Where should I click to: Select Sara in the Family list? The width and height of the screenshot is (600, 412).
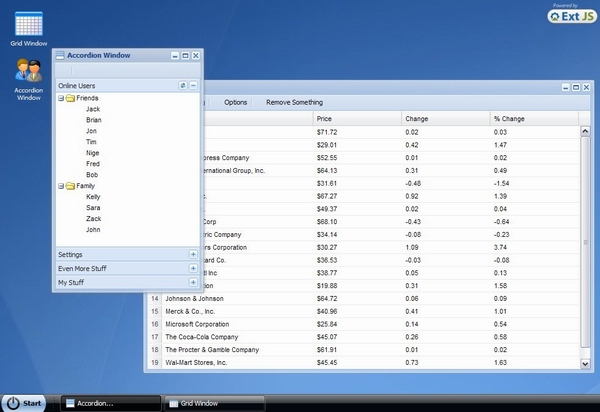tap(93, 208)
